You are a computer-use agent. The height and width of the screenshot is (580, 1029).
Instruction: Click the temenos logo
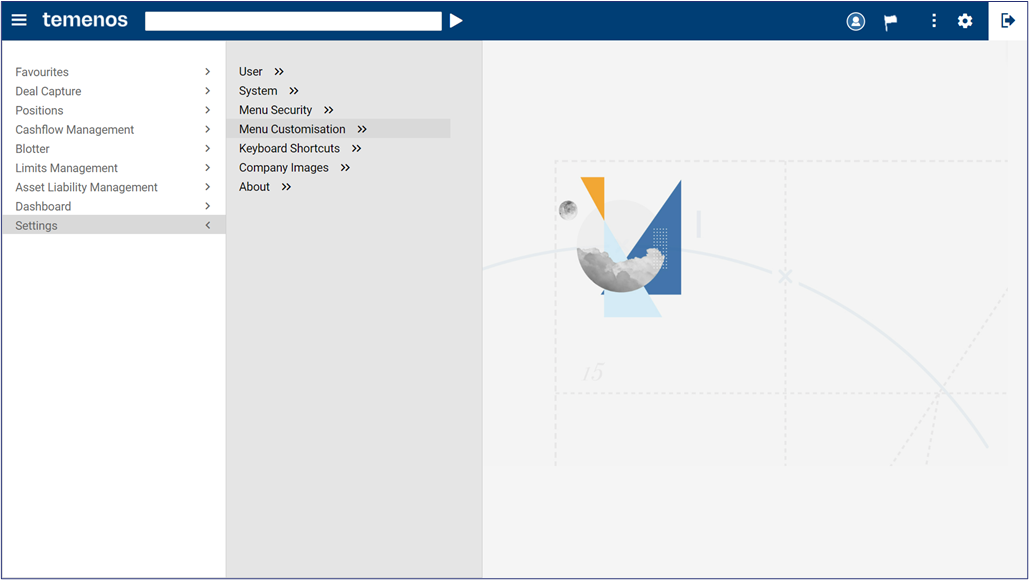point(85,20)
